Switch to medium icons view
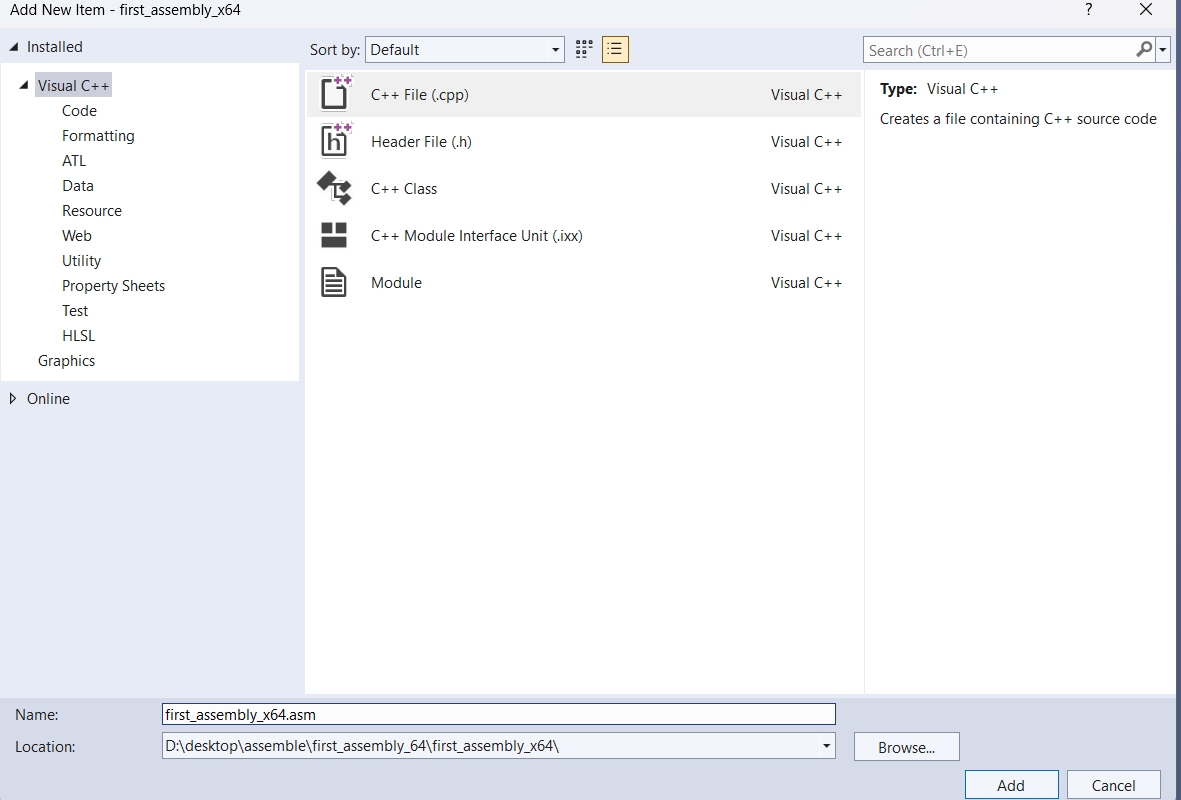 (584, 49)
